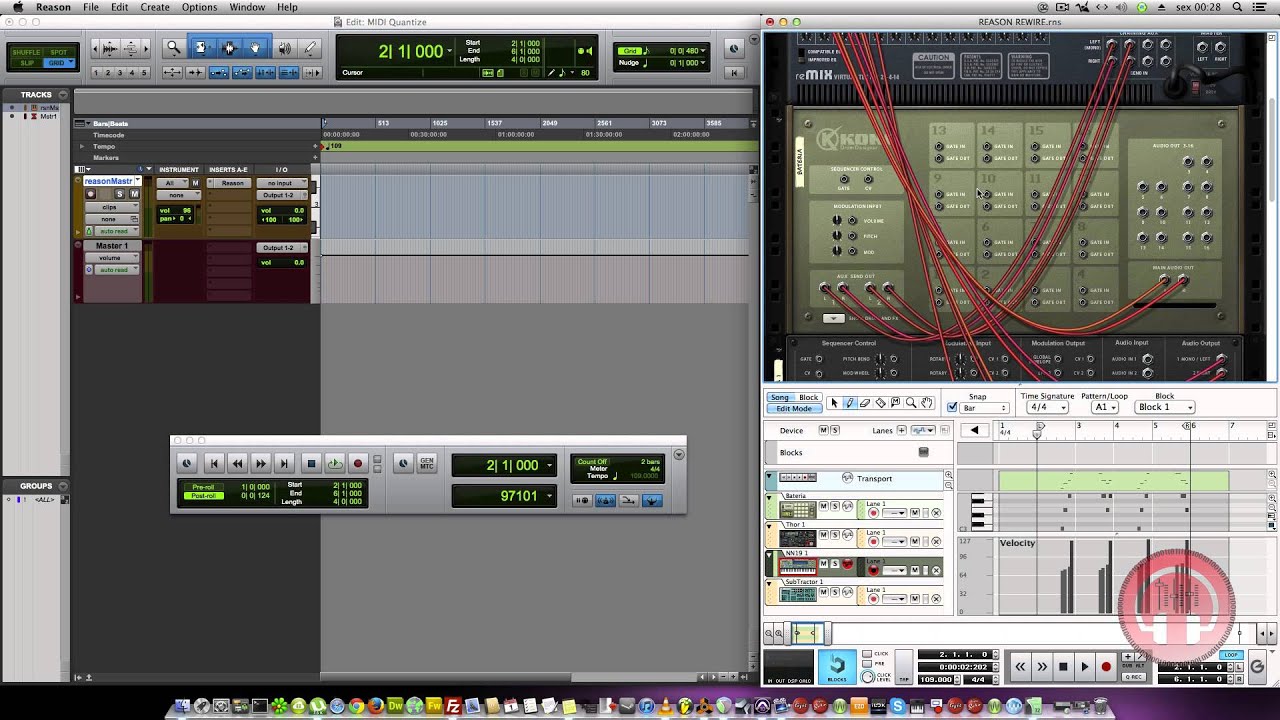Image resolution: width=1280 pixels, height=720 pixels.
Task: Open the Options menu
Action: click(199, 7)
